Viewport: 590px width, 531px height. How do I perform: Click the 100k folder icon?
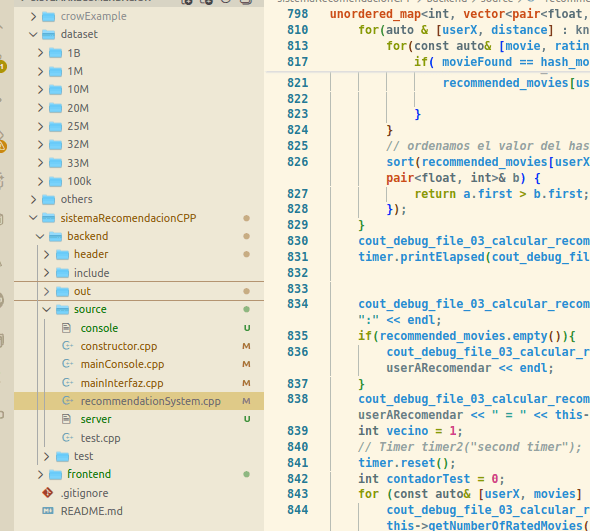coord(55,181)
